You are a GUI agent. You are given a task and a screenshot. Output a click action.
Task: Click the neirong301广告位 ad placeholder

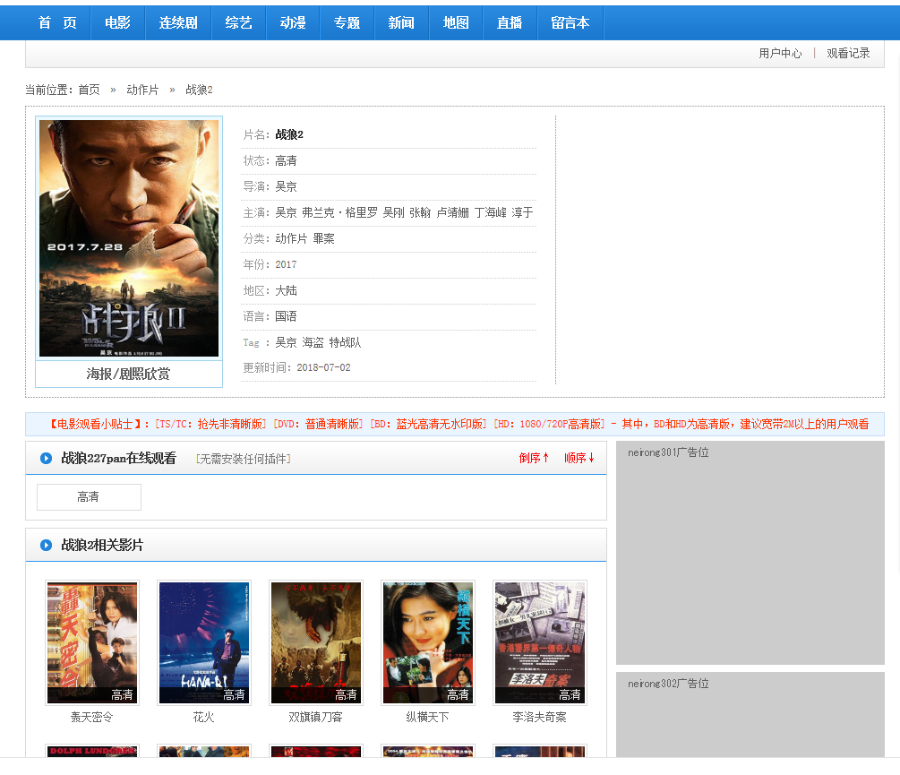[x=750, y=553]
